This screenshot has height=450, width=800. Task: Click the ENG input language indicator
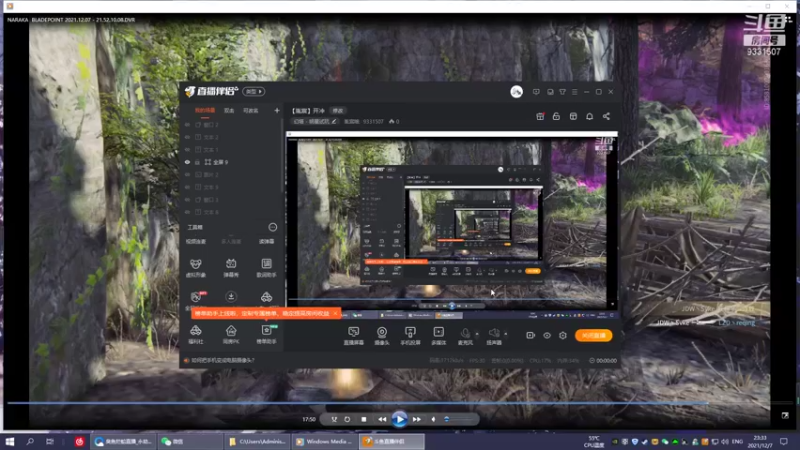pos(737,441)
